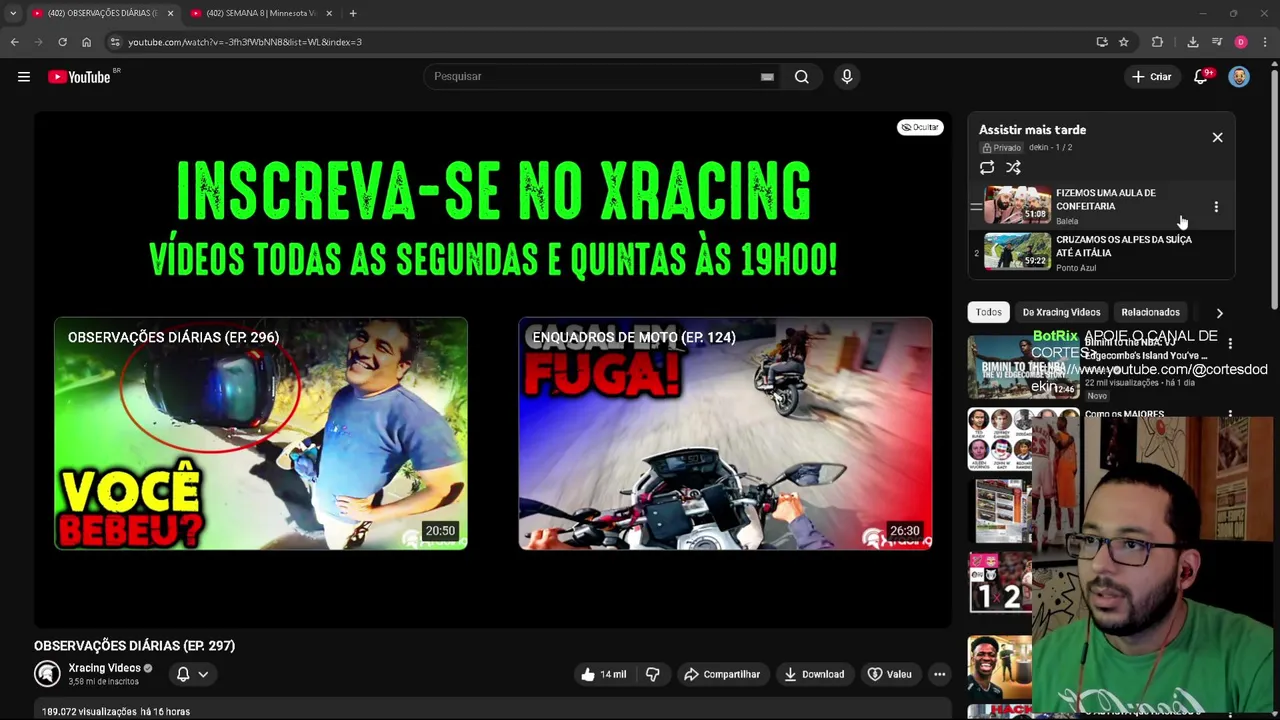Open more actions ellipsis under the video
The image size is (1280, 720).
tap(939, 674)
